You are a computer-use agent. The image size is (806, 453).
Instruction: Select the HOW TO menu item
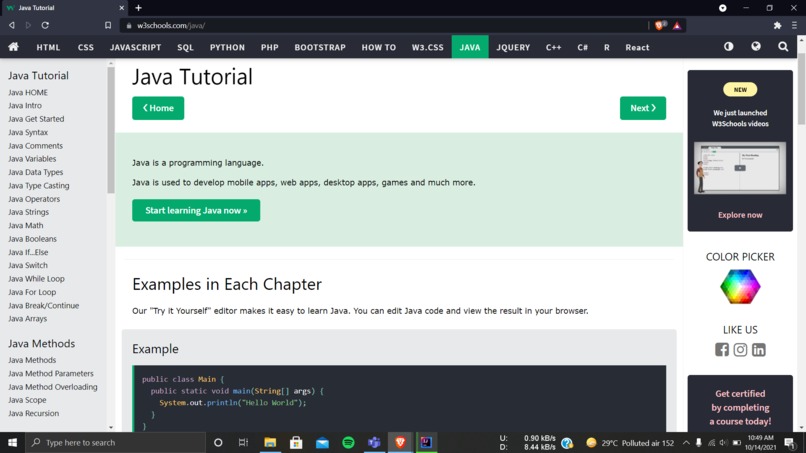click(379, 47)
